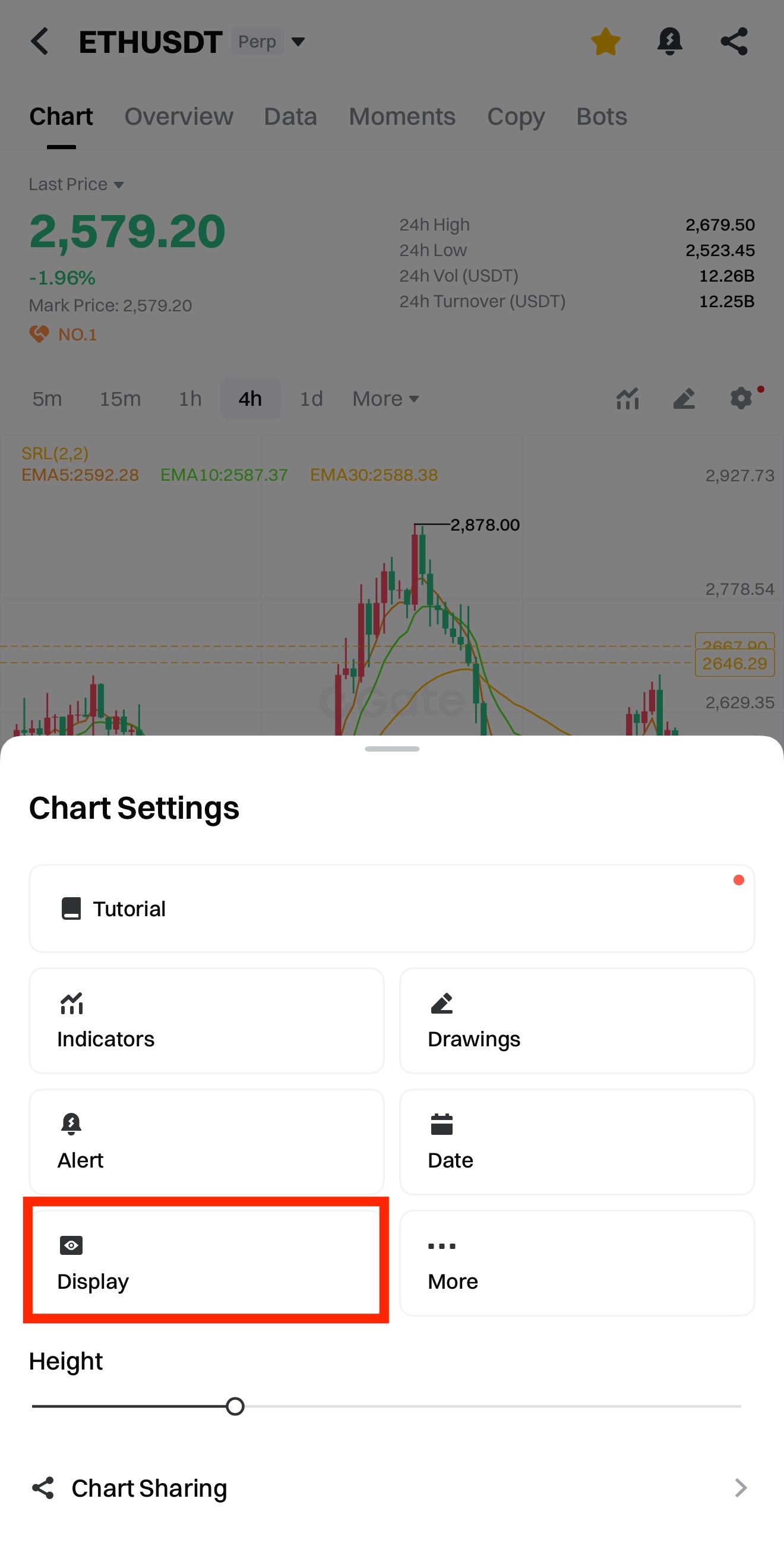This screenshot has height=1549, width=784.
Task: Open the Indicators settings tile
Action: pyautogui.click(x=206, y=1020)
